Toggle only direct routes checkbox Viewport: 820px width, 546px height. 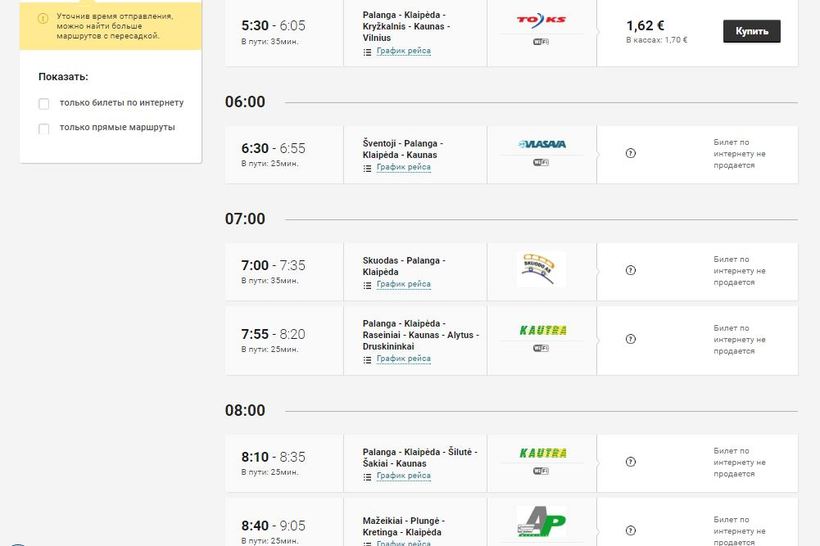coord(44,128)
